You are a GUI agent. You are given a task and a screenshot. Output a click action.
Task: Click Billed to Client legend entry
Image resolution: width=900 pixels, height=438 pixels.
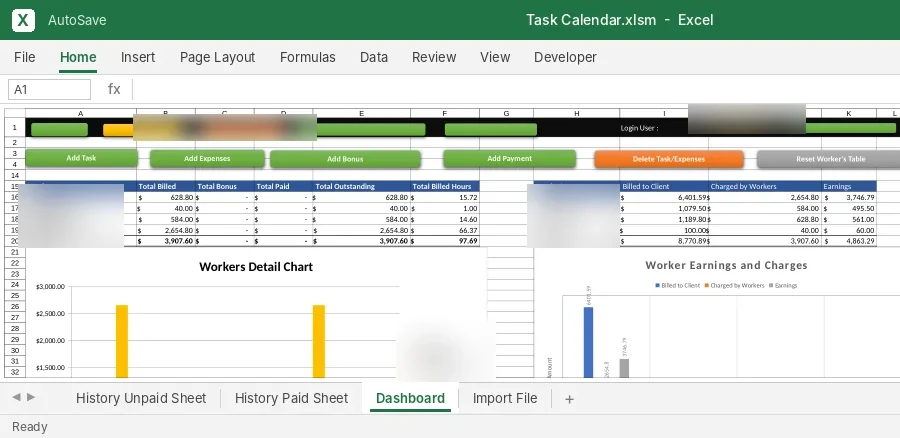[677, 285]
